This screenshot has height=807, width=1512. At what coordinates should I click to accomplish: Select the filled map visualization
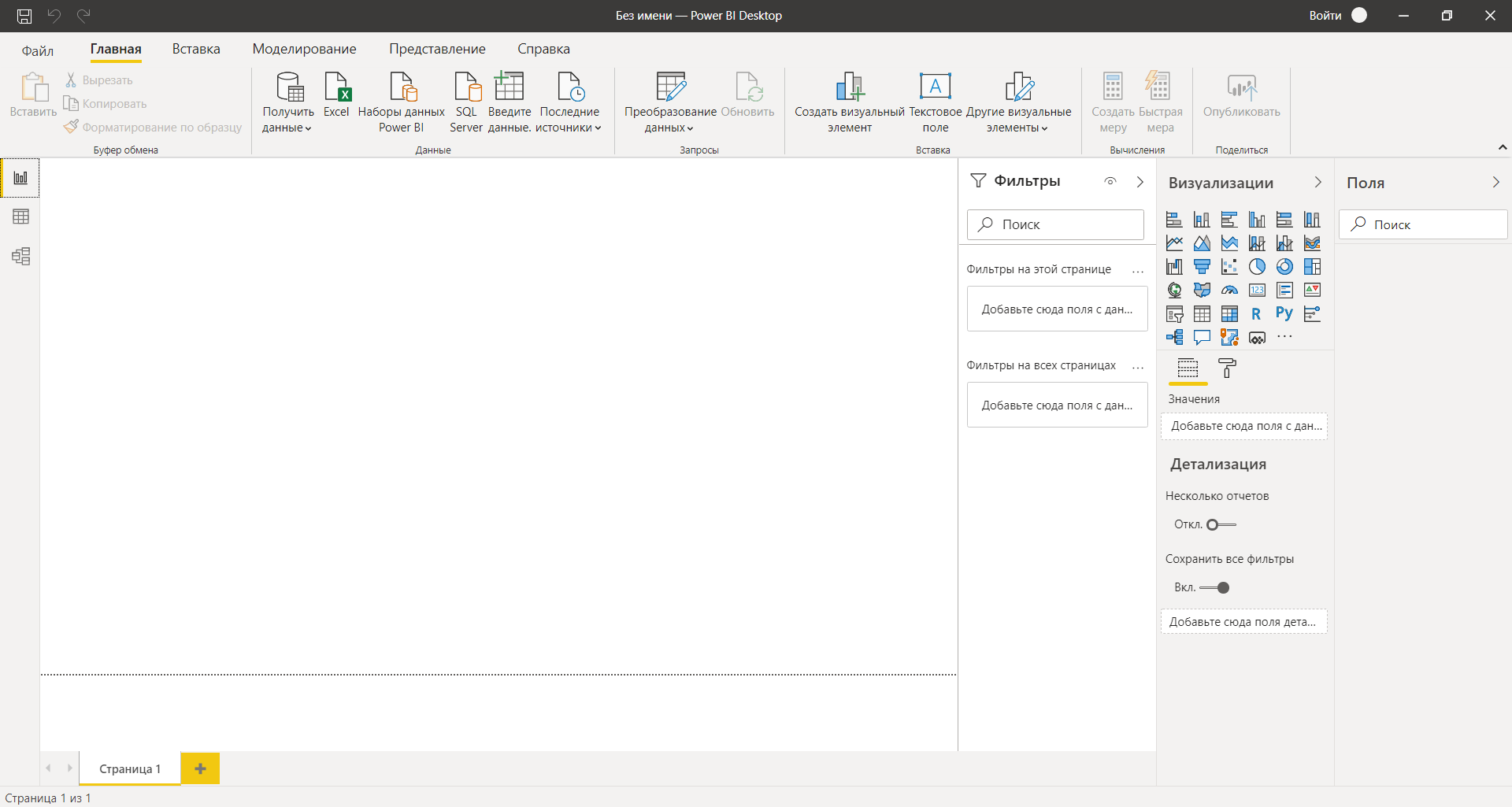pos(1202,291)
